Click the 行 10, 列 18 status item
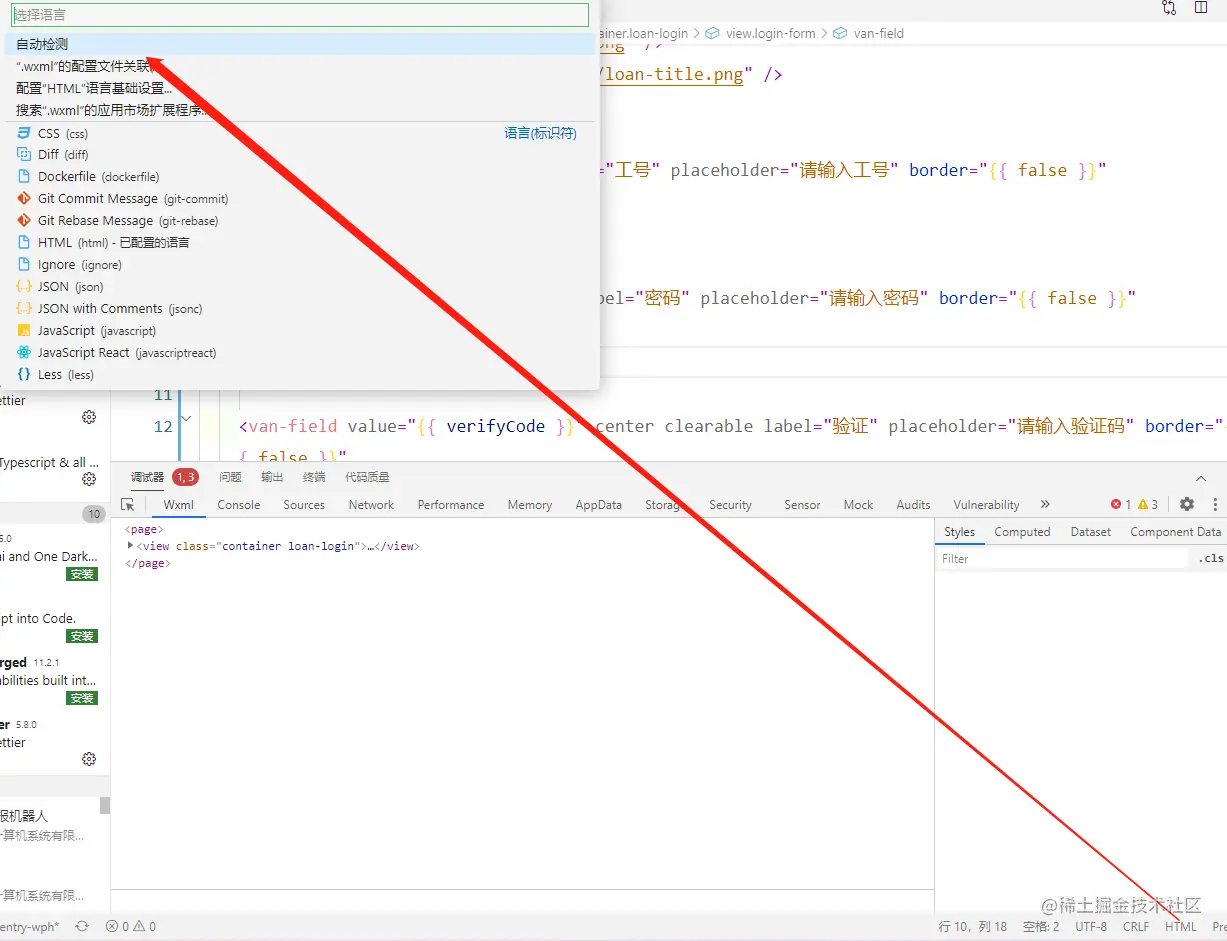 973,927
